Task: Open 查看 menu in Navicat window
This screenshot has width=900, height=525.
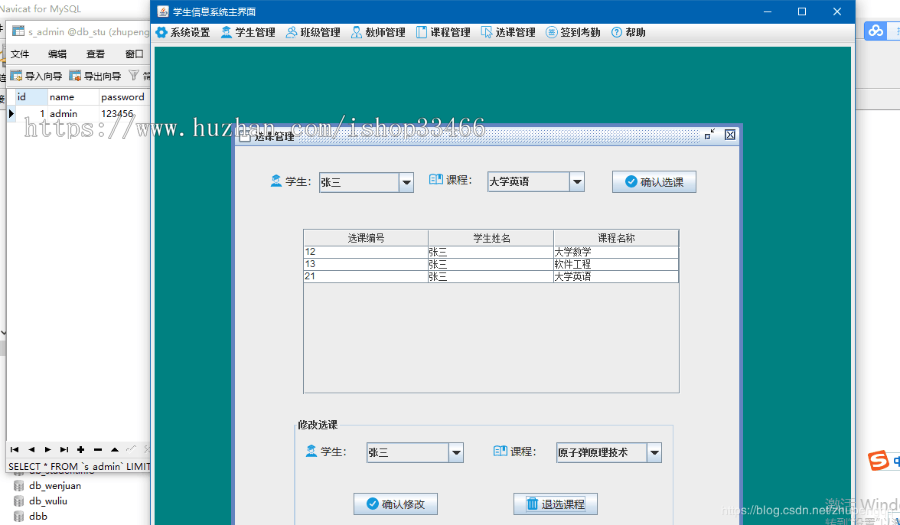Action: [95, 54]
